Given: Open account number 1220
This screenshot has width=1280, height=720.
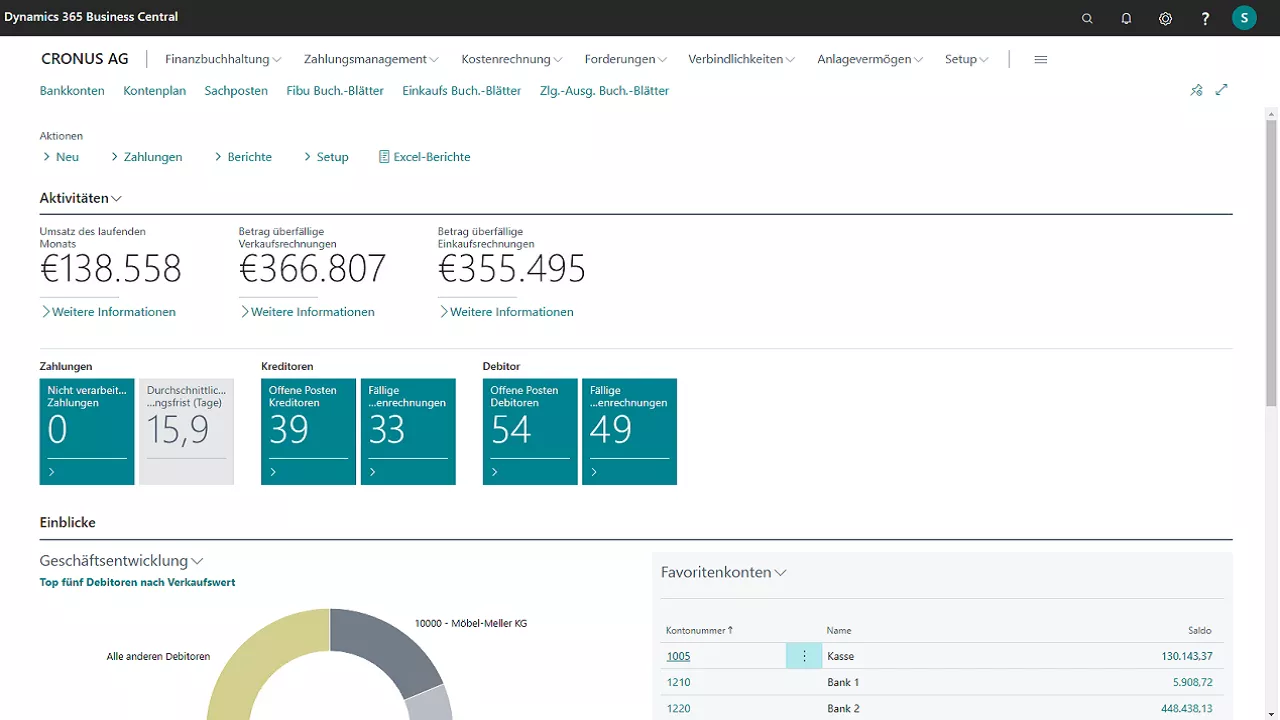Looking at the screenshot, I should [678, 708].
